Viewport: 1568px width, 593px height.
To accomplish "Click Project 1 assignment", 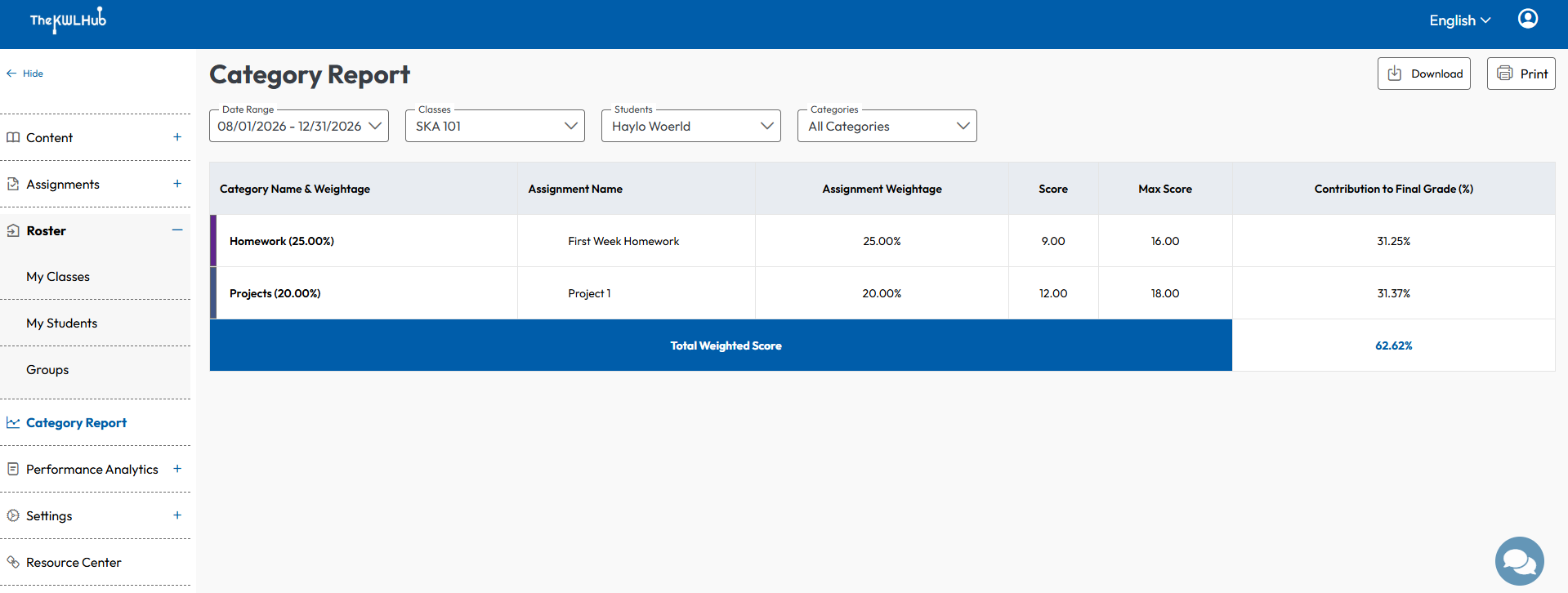I will coord(589,293).
